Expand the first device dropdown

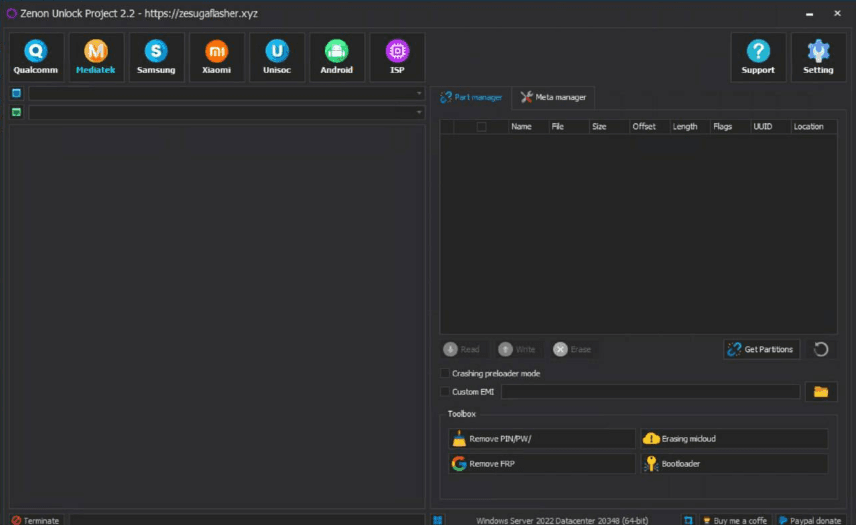click(419, 93)
